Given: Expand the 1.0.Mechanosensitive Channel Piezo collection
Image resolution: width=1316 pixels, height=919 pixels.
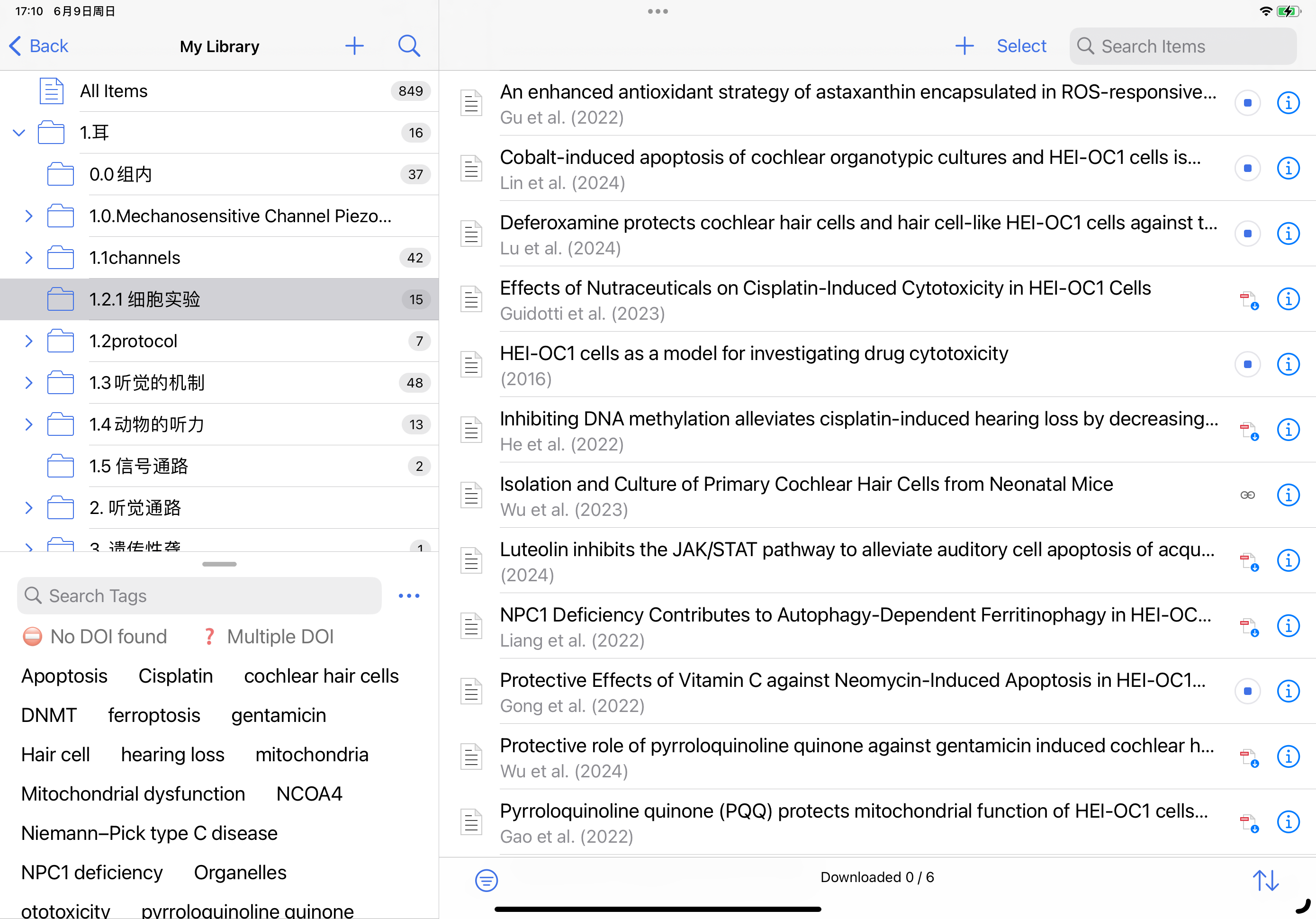Looking at the screenshot, I should click(x=28, y=216).
